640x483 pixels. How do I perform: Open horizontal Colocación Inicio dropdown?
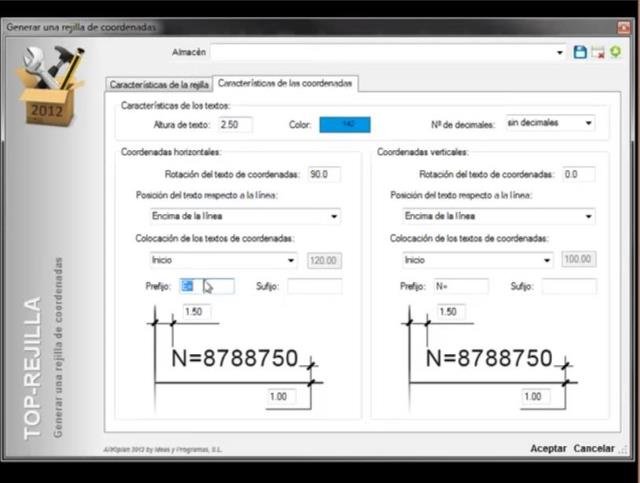pyautogui.click(x=291, y=260)
